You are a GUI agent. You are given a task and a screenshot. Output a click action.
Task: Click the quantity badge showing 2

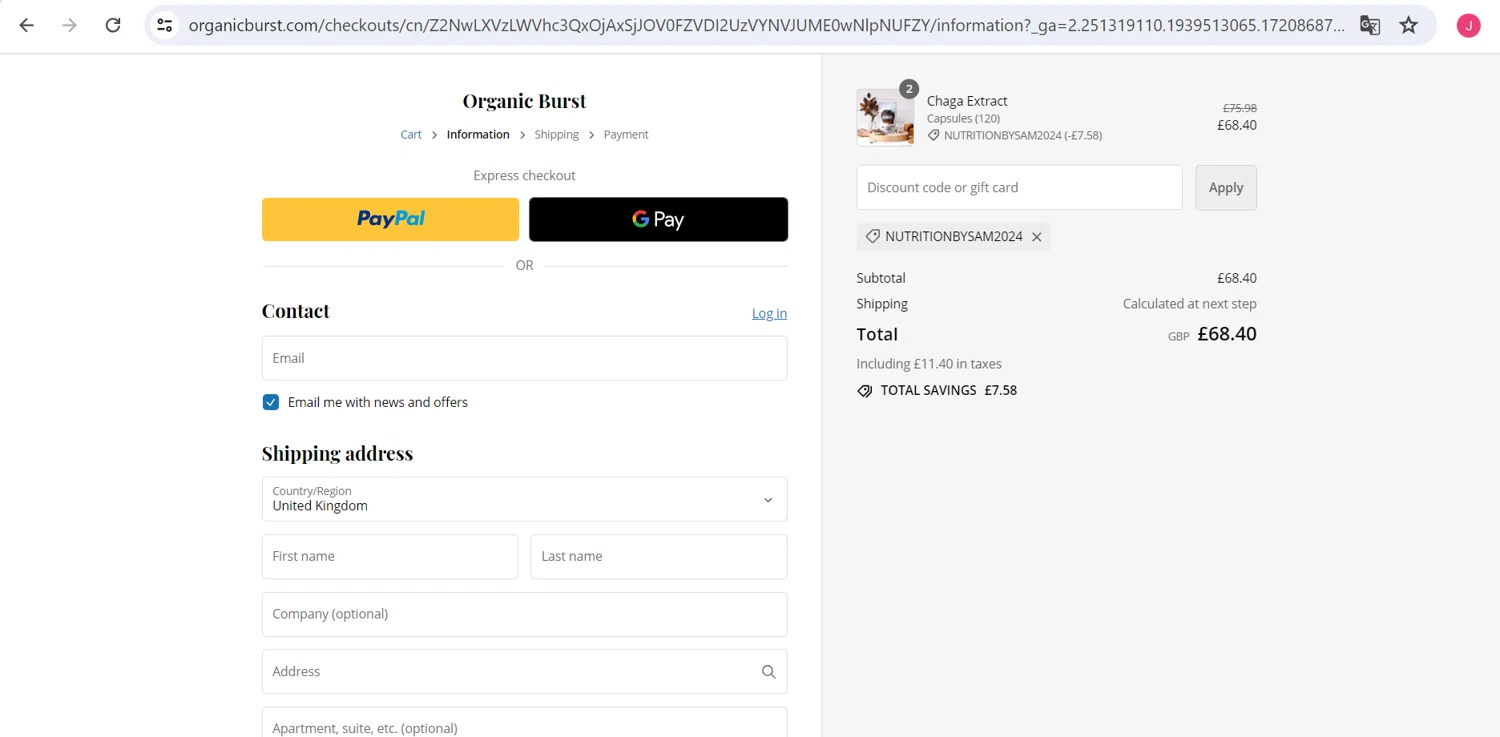click(909, 89)
